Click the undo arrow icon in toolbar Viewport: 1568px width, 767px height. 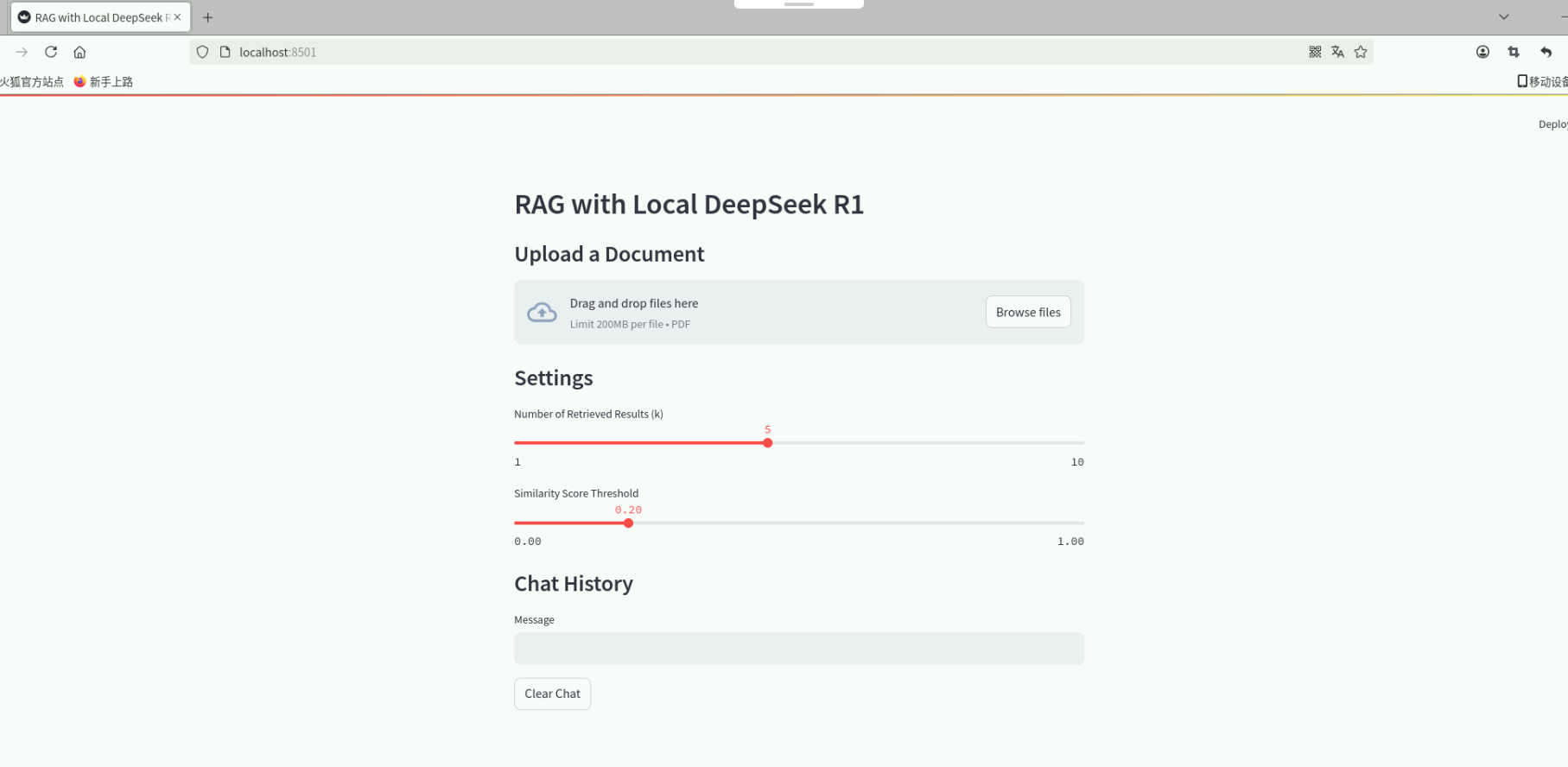point(1546,52)
